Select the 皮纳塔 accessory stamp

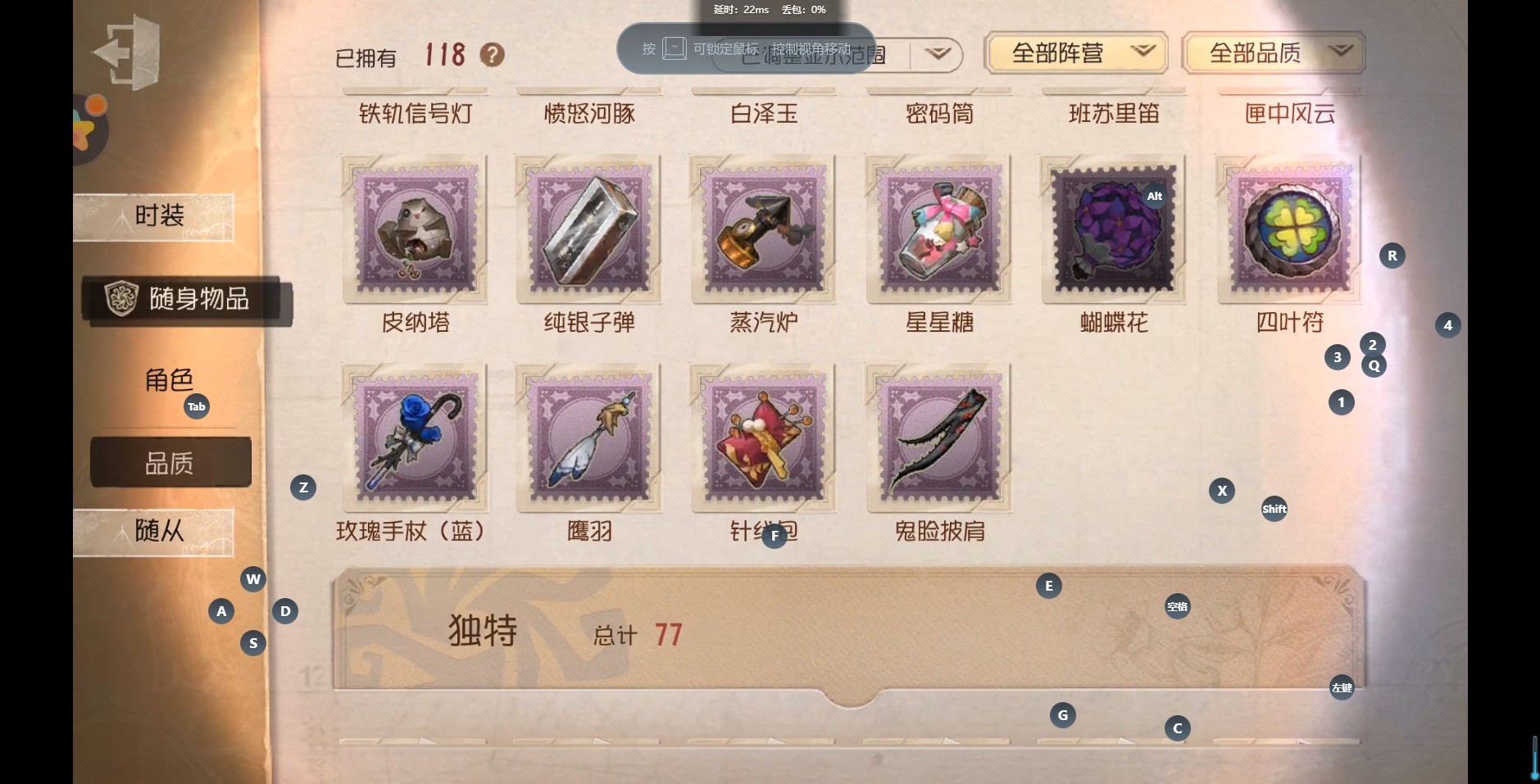point(416,229)
